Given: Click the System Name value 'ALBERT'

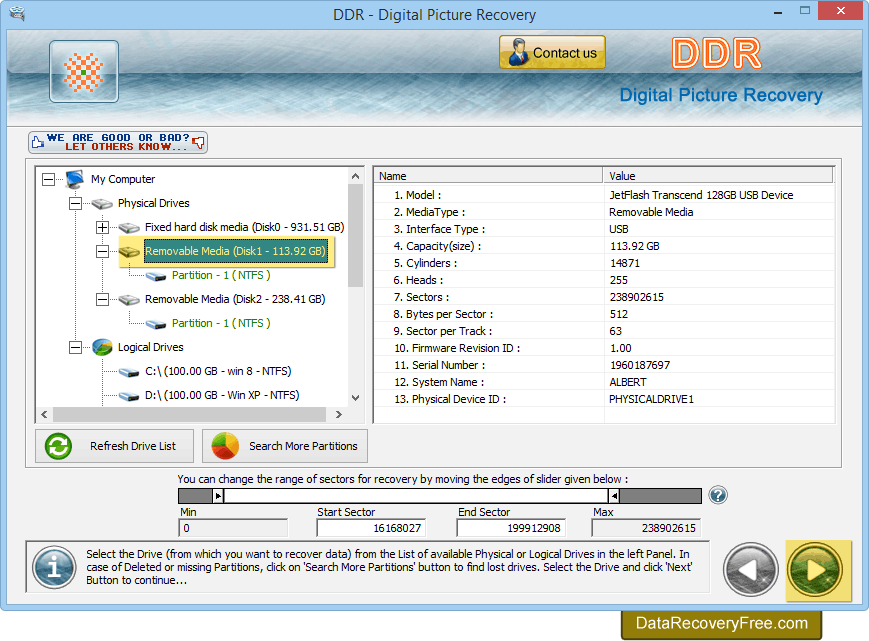Looking at the screenshot, I should [628, 382].
